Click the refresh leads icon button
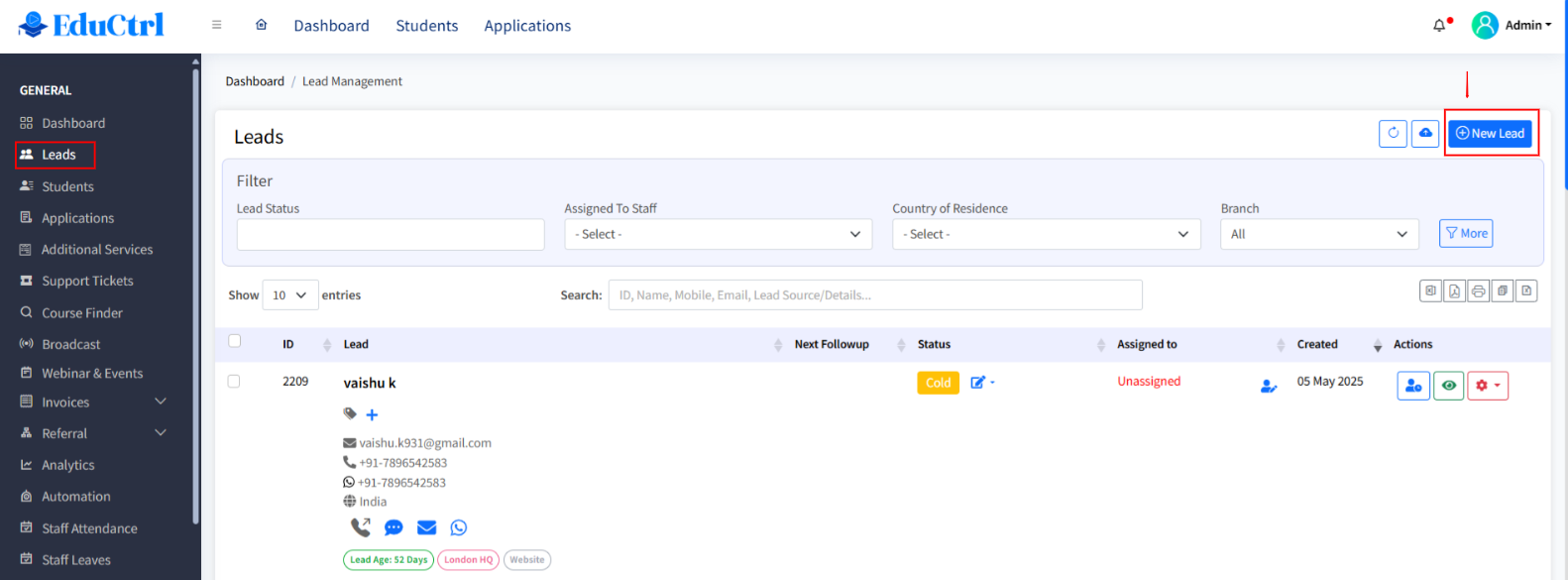 (1393, 134)
